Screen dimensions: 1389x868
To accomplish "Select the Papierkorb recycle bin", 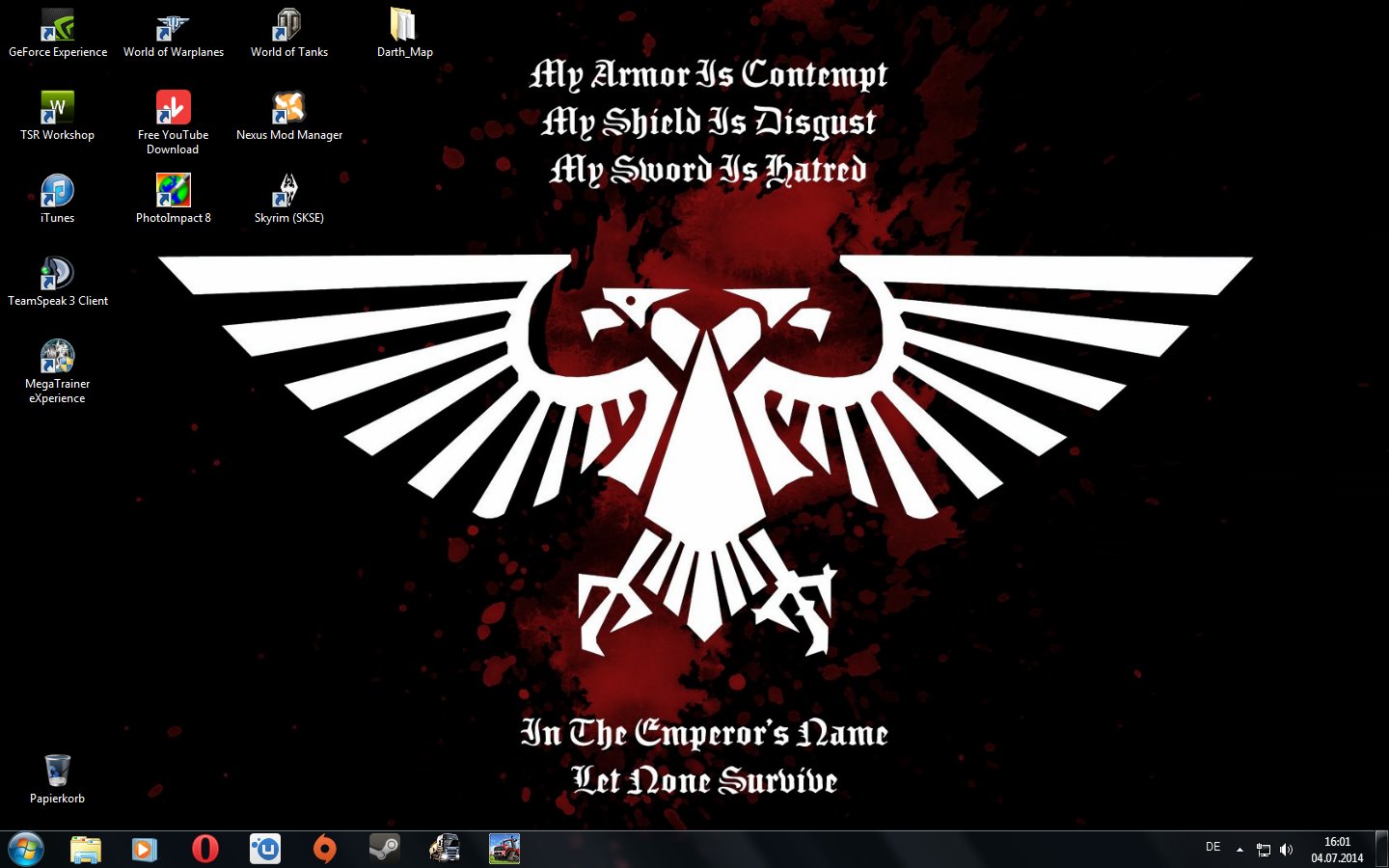I will click(x=57, y=772).
